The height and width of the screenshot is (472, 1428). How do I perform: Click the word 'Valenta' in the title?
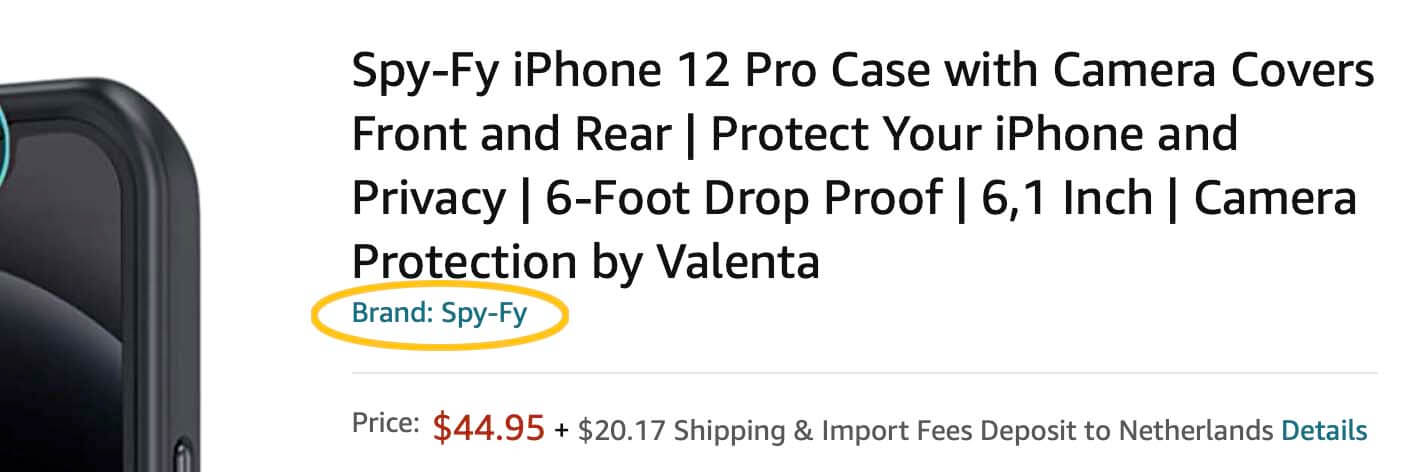(738, 262)
